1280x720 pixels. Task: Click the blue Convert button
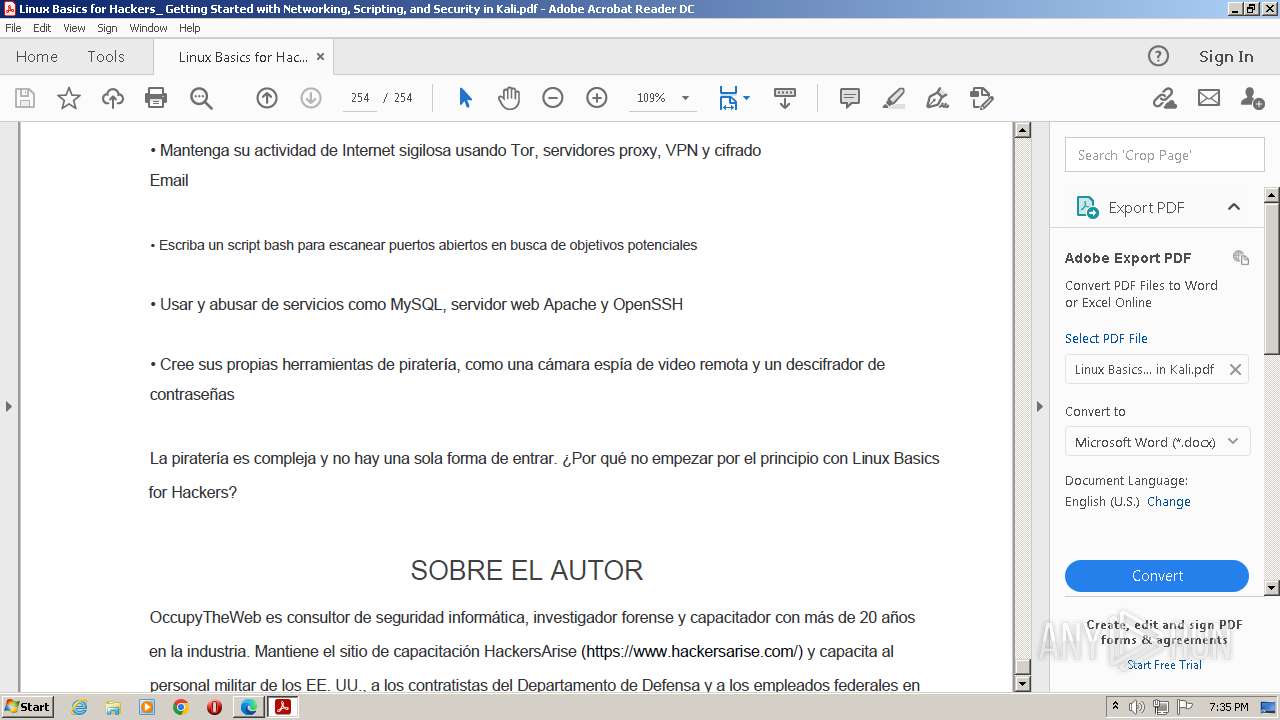[1157, 576]
